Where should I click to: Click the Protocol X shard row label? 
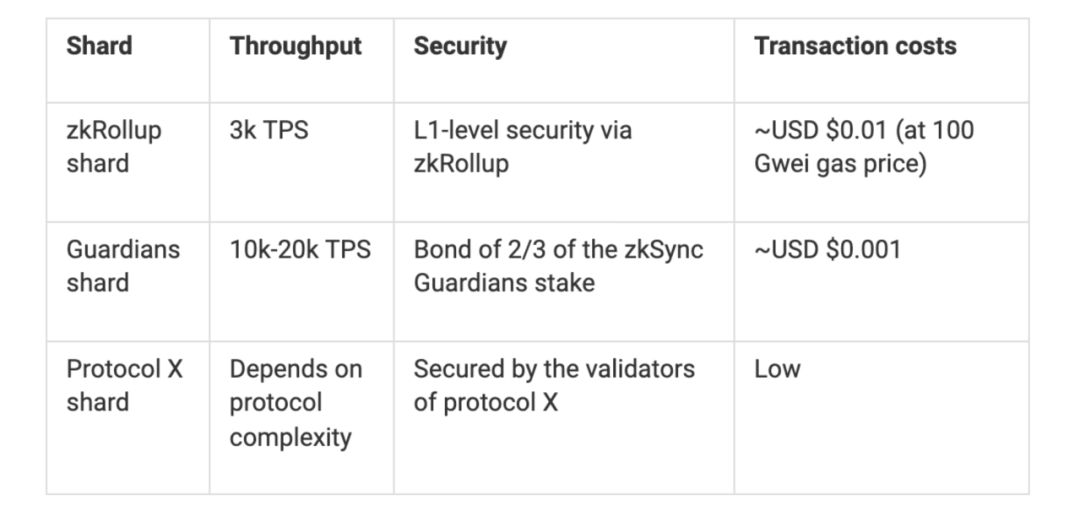tap(125, 385)
